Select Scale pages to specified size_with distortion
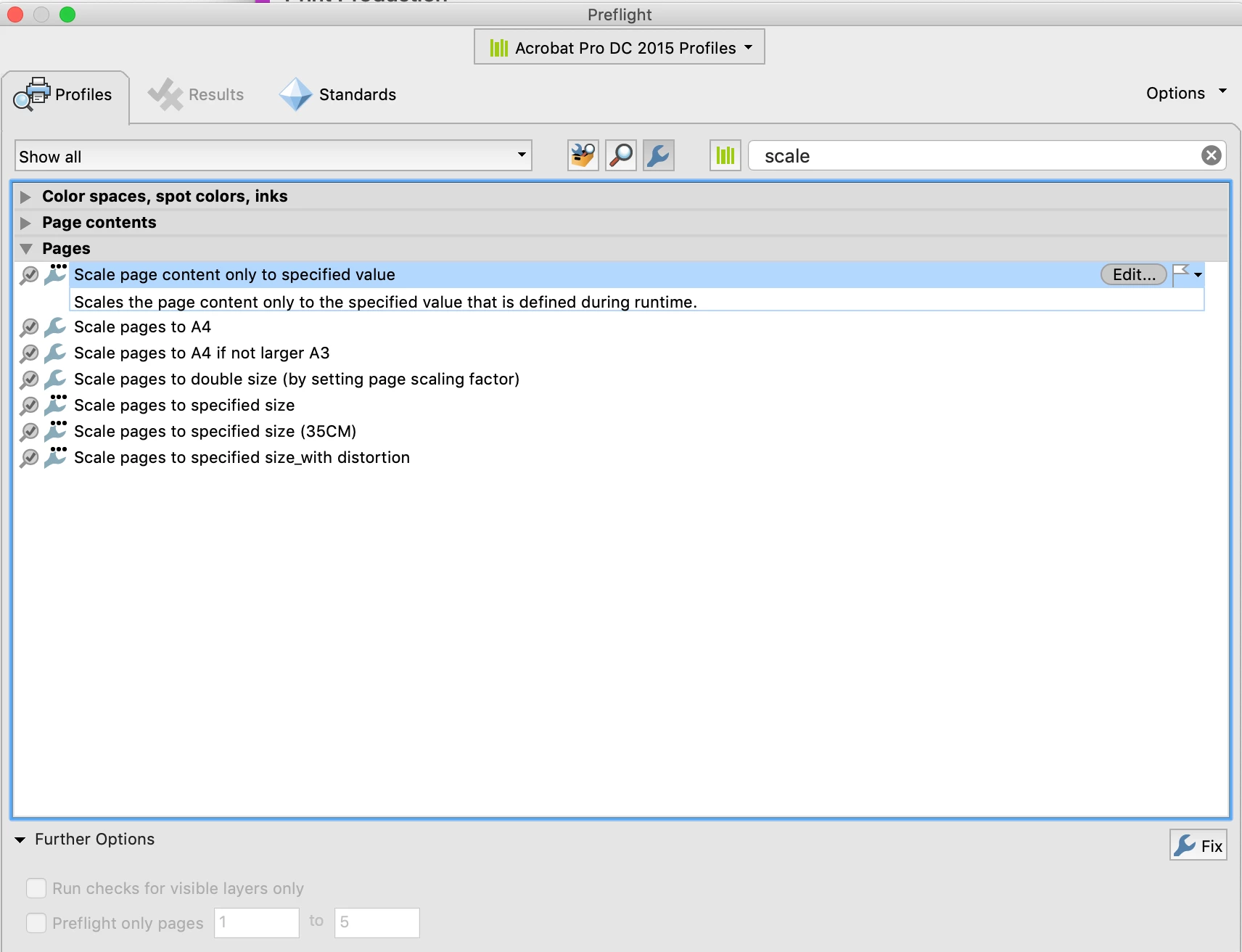The height and width of the screenshot is (952, 1242). click(242, 457)
